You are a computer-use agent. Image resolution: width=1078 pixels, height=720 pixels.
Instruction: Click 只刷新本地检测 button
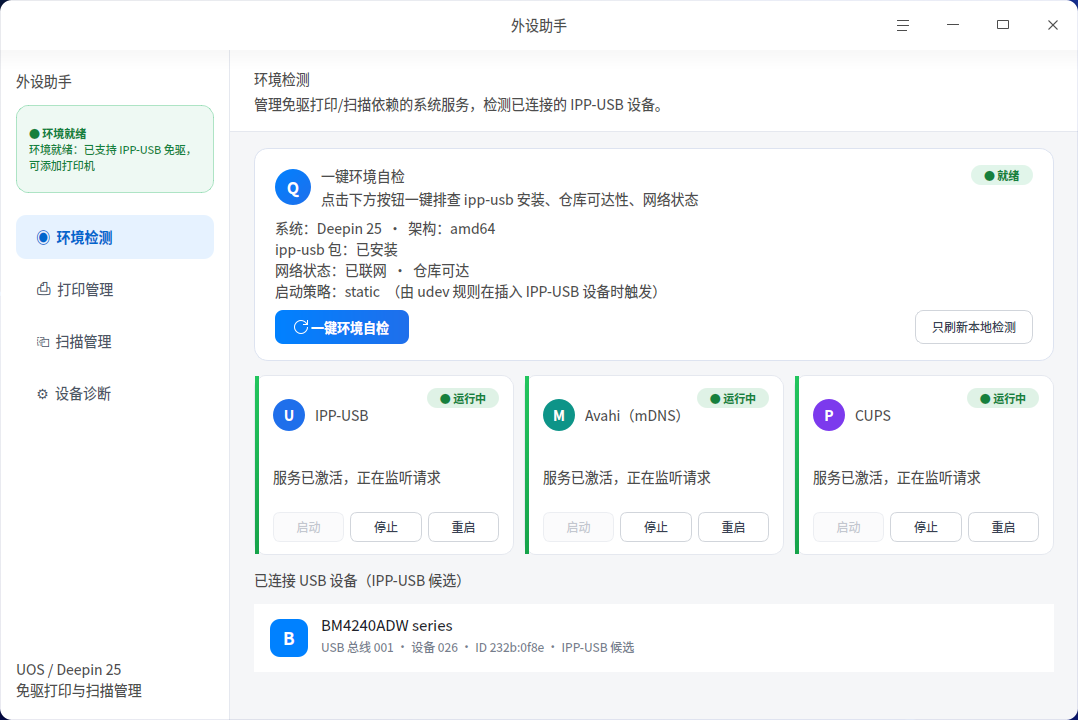pos(974,327)
